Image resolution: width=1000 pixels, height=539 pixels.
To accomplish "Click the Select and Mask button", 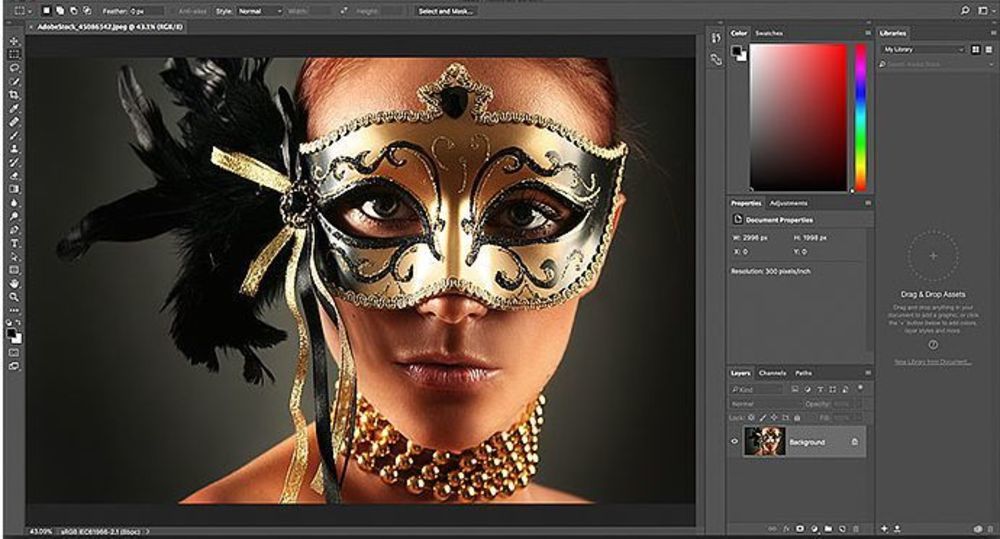I will 445,11.
